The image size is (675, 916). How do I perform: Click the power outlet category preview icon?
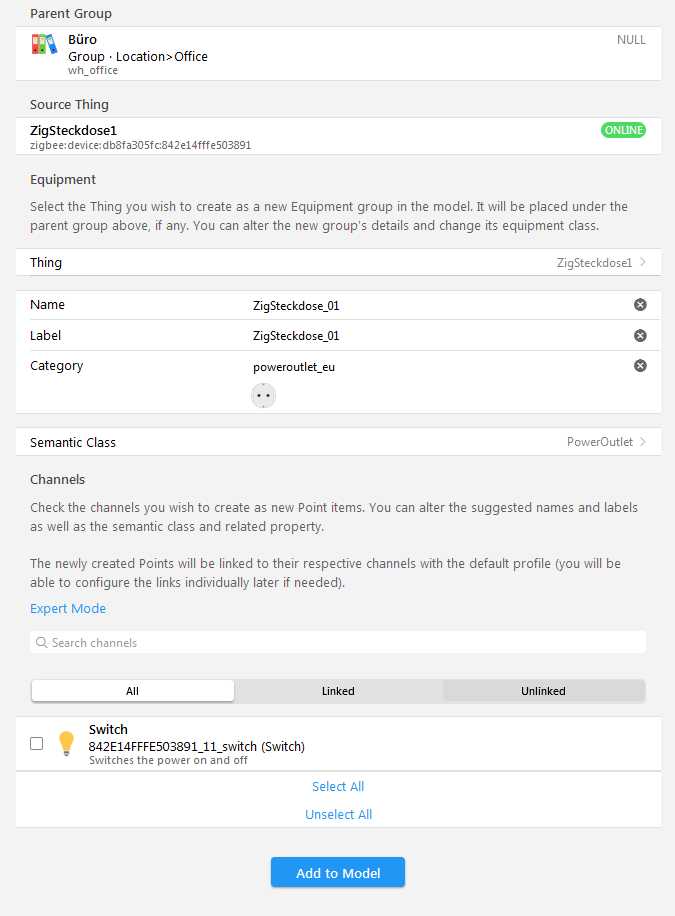[x=263, y=395]
